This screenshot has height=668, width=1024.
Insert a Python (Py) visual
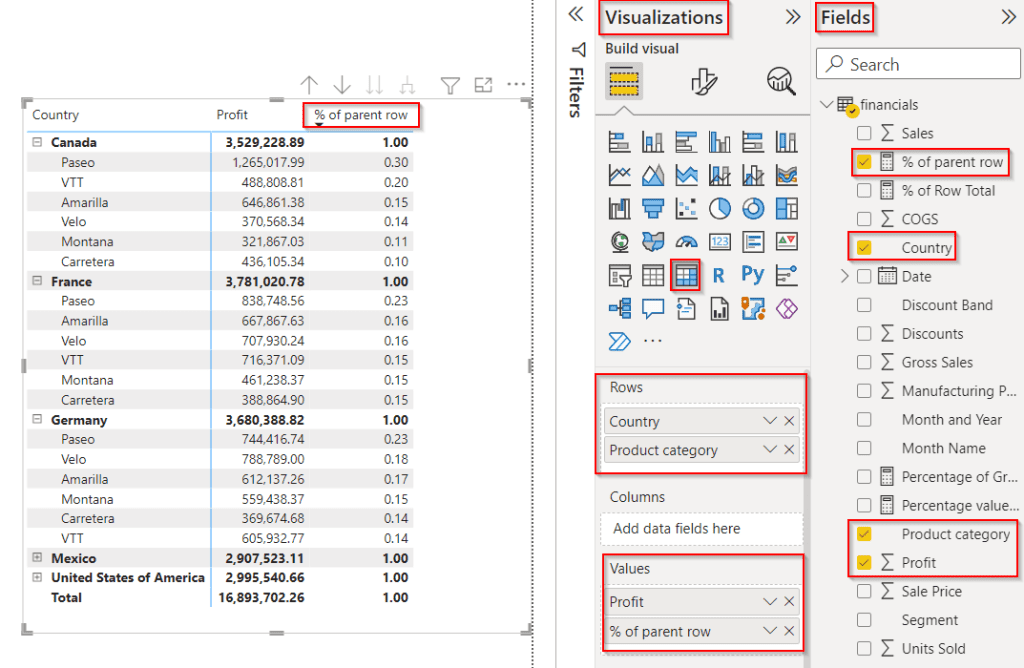click(753, 274)
